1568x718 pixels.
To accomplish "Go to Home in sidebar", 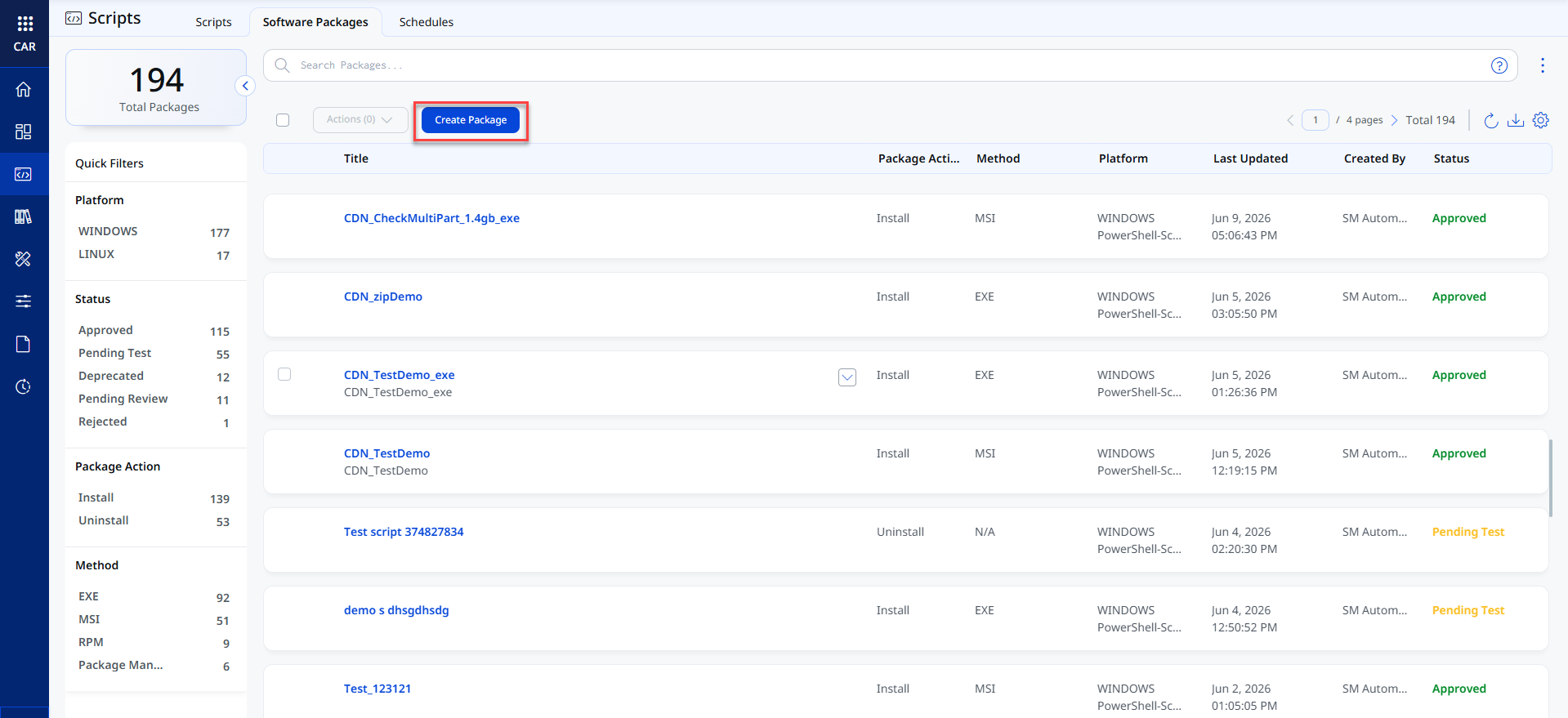I will coord(24,89).
